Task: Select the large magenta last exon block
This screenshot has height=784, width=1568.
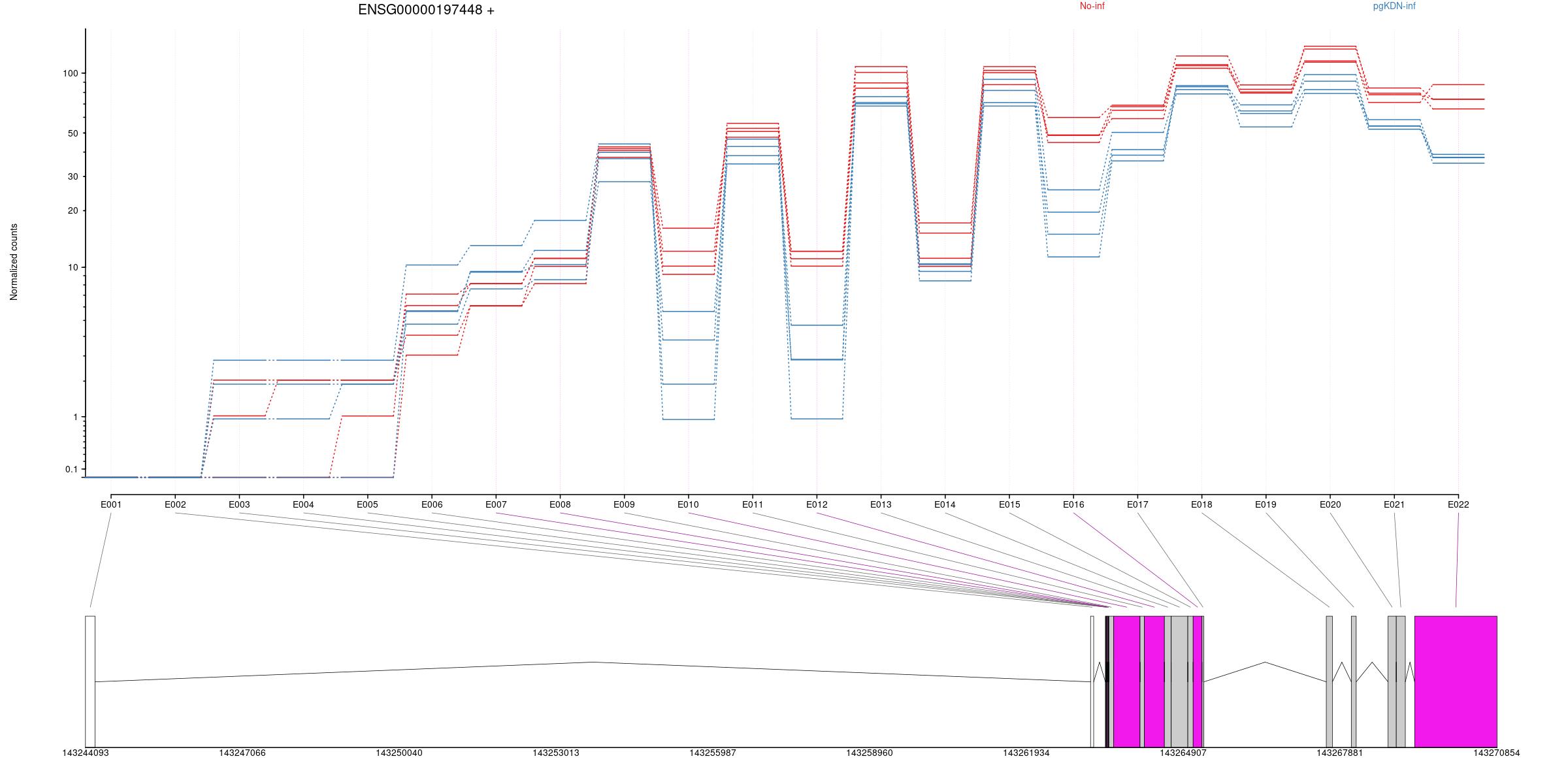Action: 1455,681
